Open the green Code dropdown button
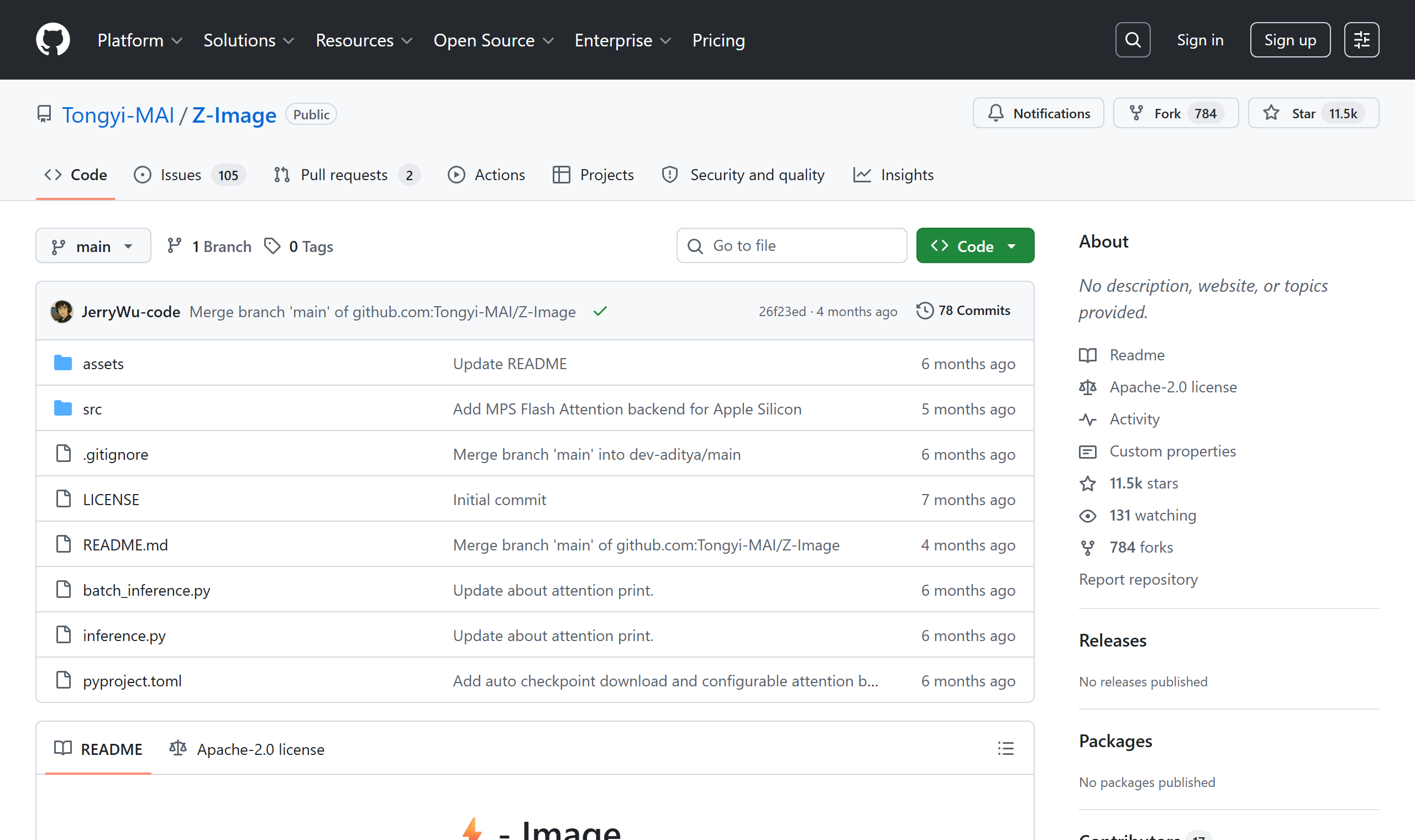This screenshot has height=840, width=1415. [x=974, y=246]
